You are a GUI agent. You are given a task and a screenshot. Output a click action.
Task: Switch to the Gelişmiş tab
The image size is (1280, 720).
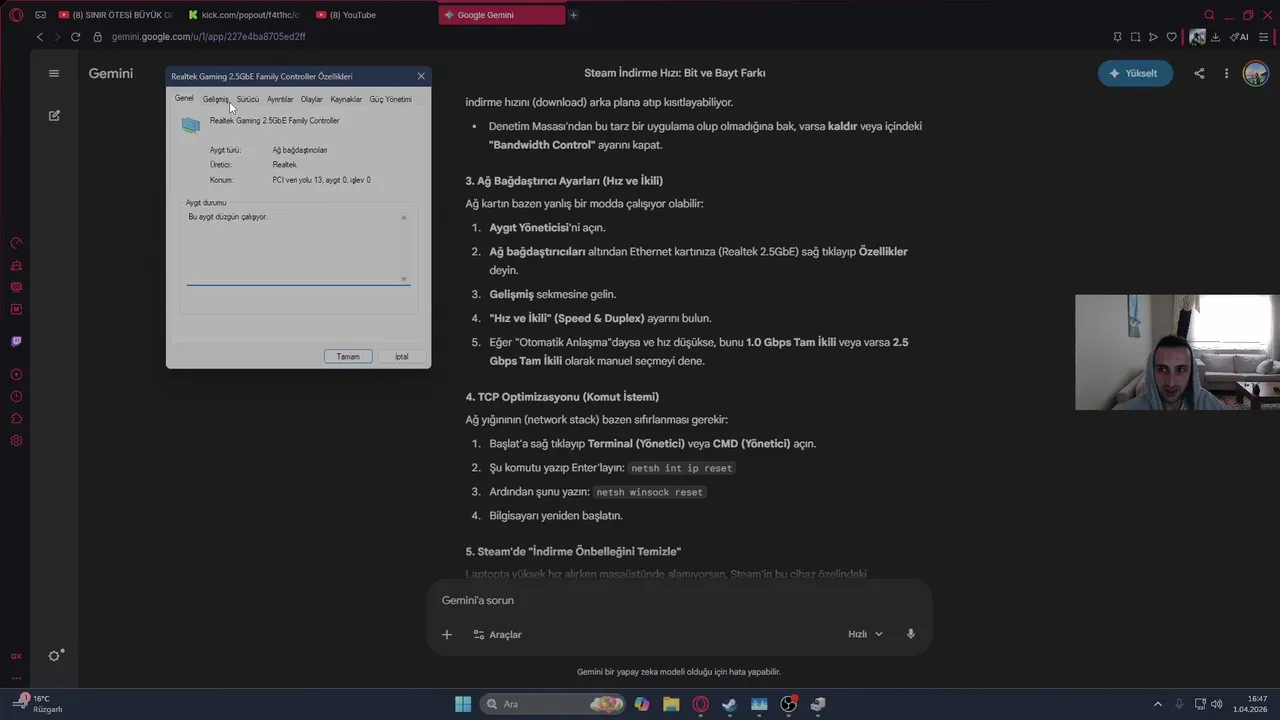215,99
